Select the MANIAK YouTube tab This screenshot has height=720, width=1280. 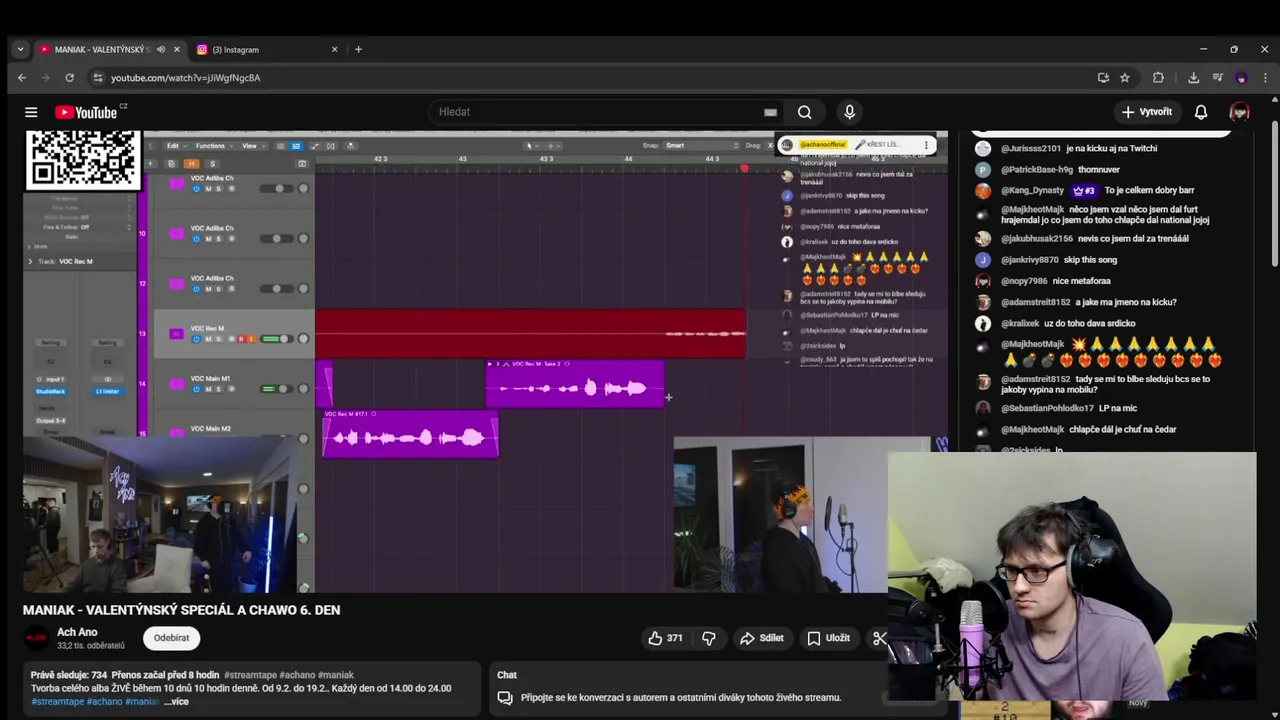(108, 49)
